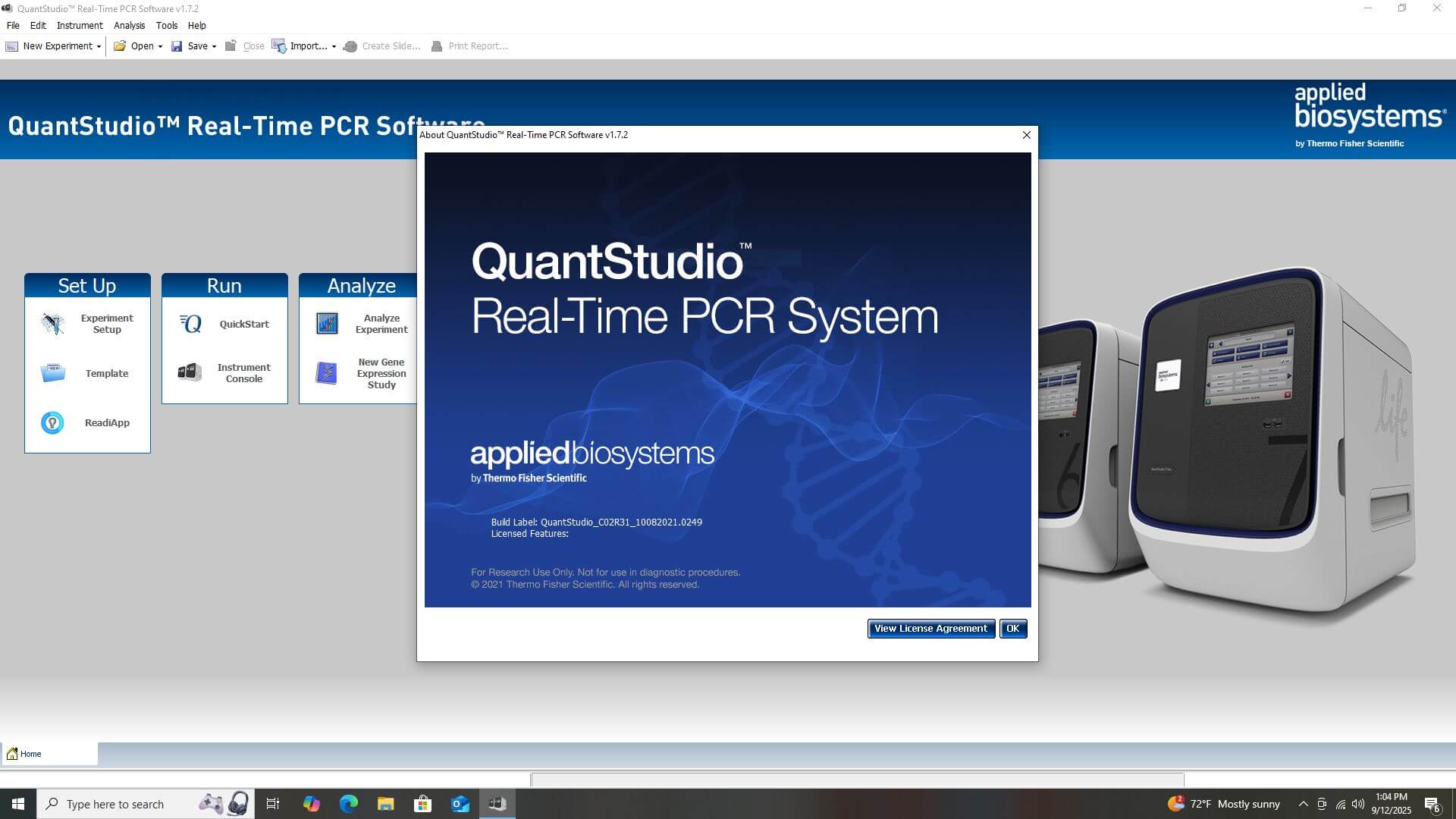Open the Instrument Console icon
The width and height of the screenshot is (1456, 819).
(190, 372)
